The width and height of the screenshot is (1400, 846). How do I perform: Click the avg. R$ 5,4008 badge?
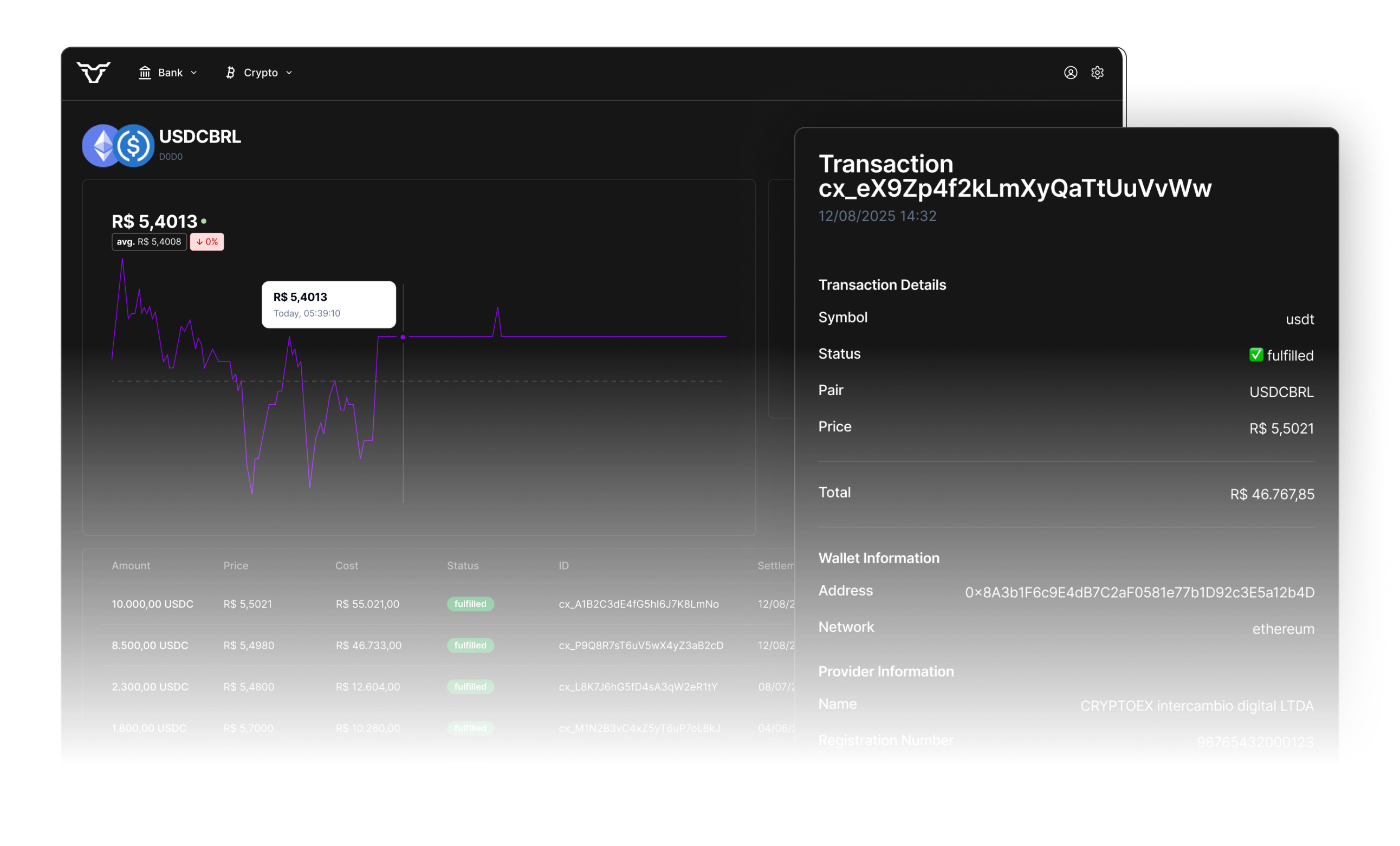(149, 242)
